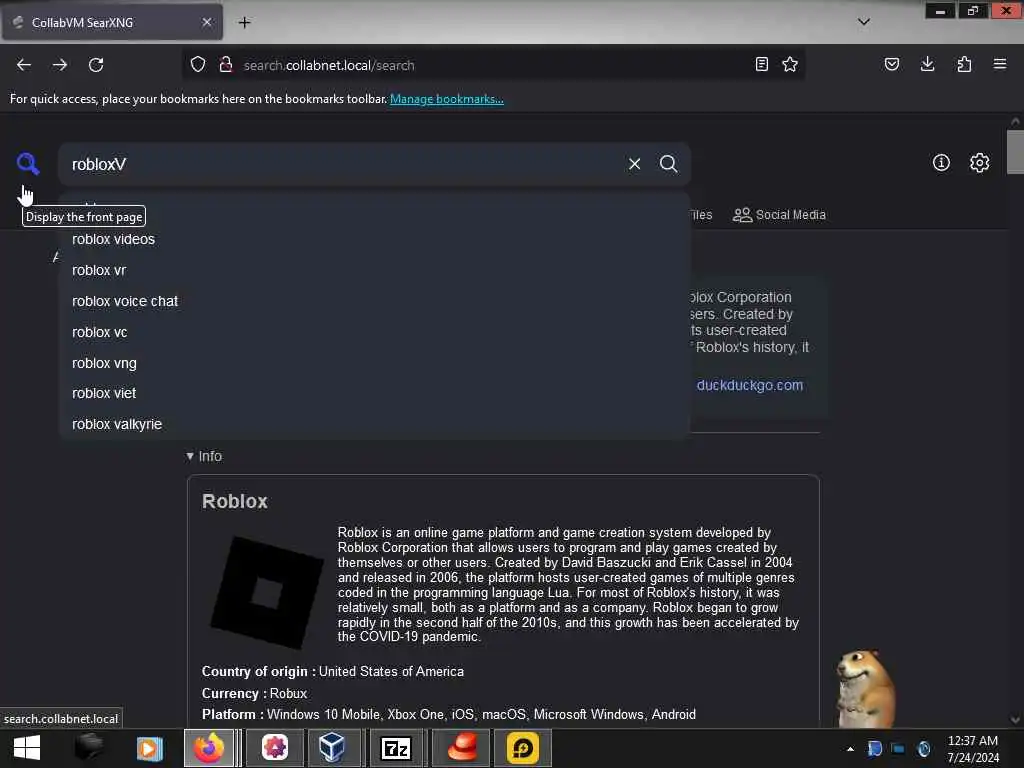Screen dimensions: 1024x768
Task: Click the SearXNG front page magnifier logo
Action: [28, 163]
